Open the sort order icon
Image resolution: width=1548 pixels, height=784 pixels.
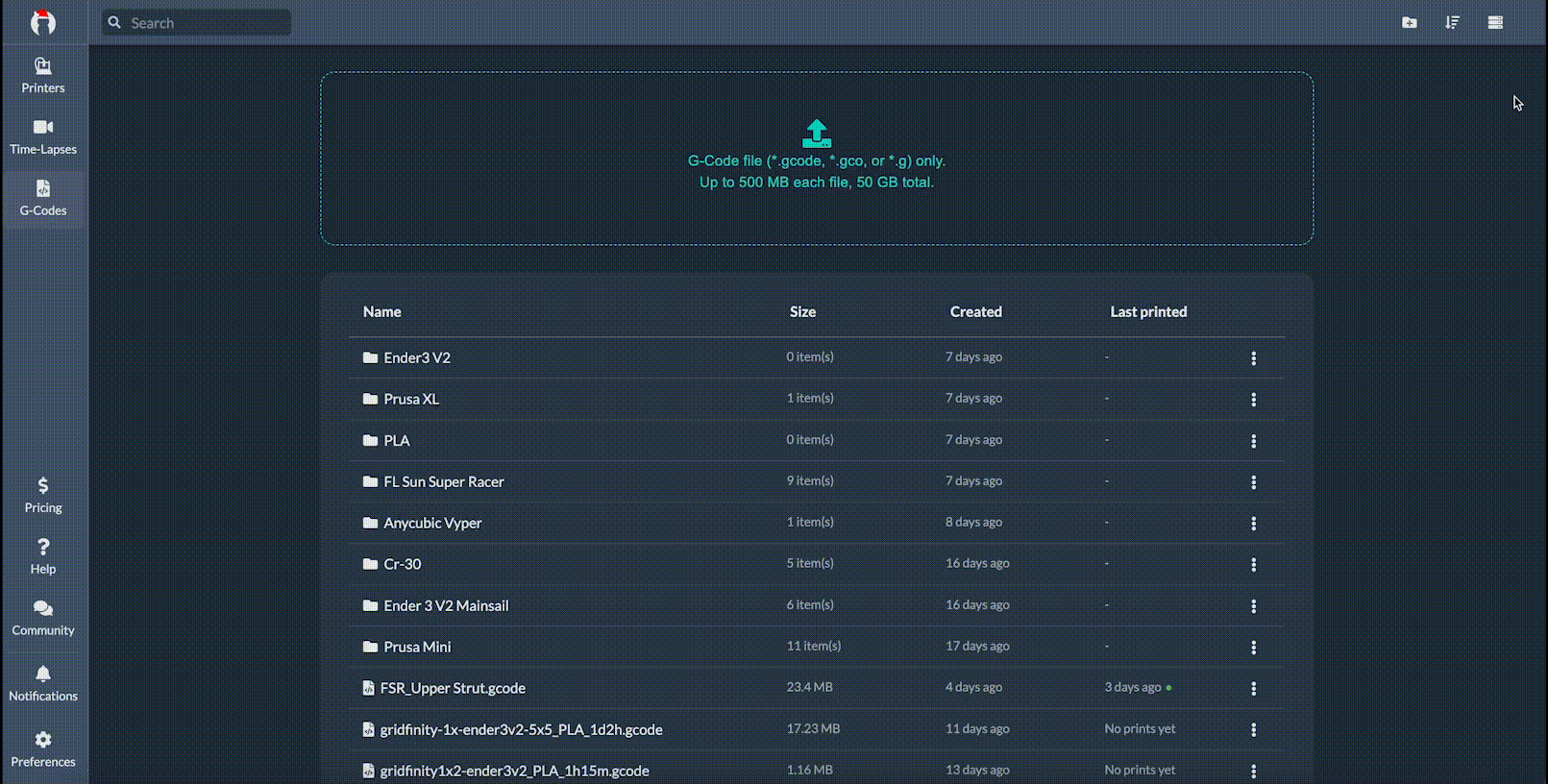tap(1453, 22)
